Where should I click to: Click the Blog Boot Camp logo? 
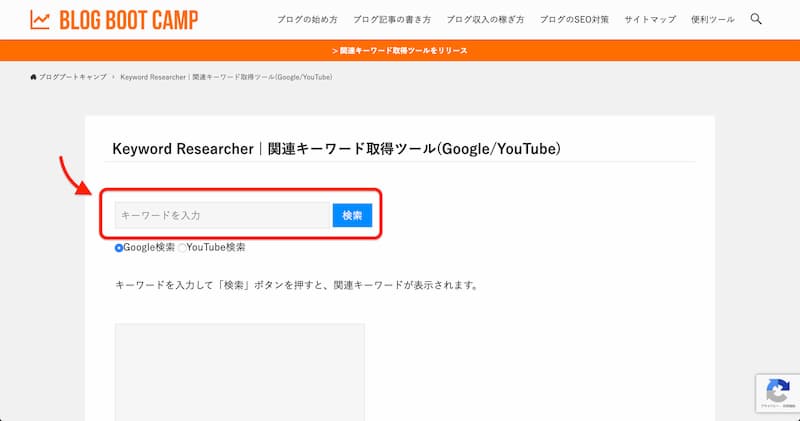(x=114, y=20)
